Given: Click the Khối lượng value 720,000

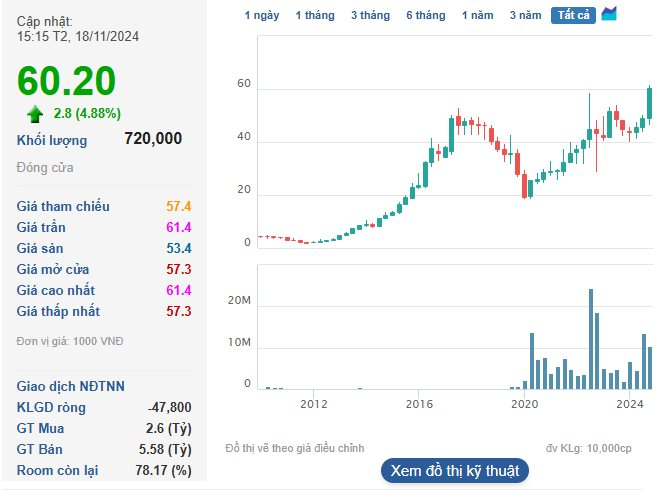Looking at the screenshot, I should tap(153, 140).
